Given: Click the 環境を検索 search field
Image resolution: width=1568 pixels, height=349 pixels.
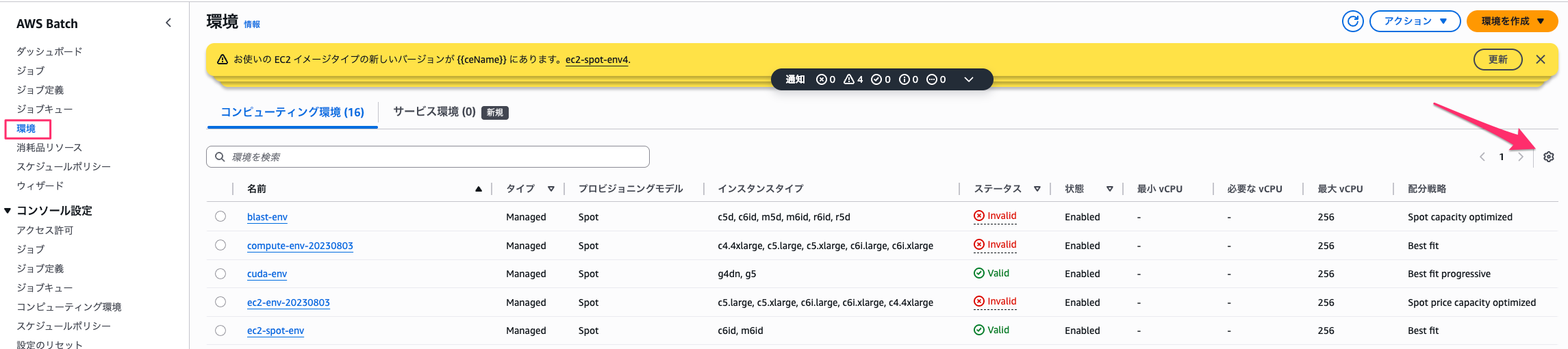Looking at the screenshot, I should [438, 157].
